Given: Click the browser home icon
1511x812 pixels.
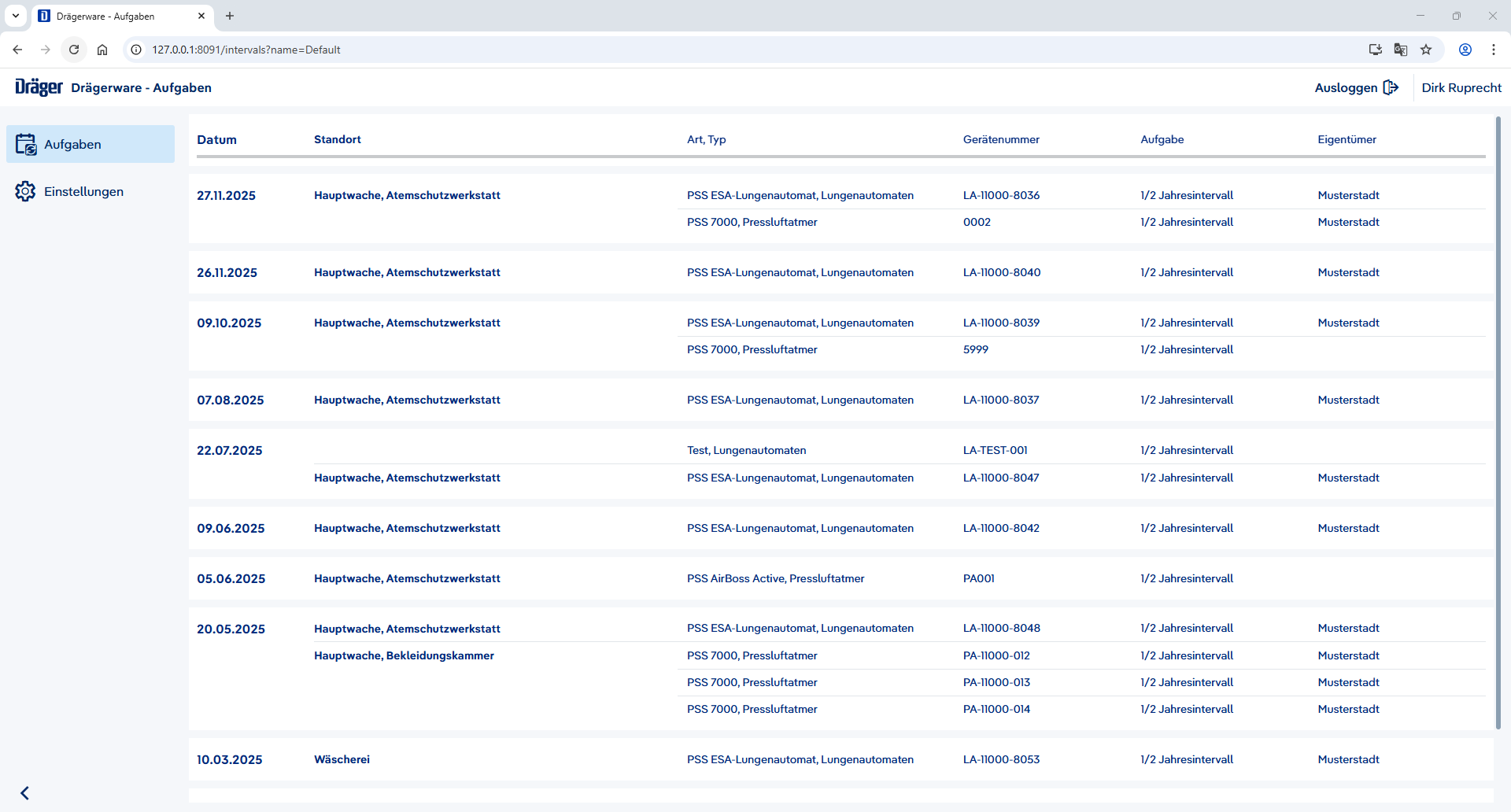Looking at the screenshot, I should [x=102, y=50].
